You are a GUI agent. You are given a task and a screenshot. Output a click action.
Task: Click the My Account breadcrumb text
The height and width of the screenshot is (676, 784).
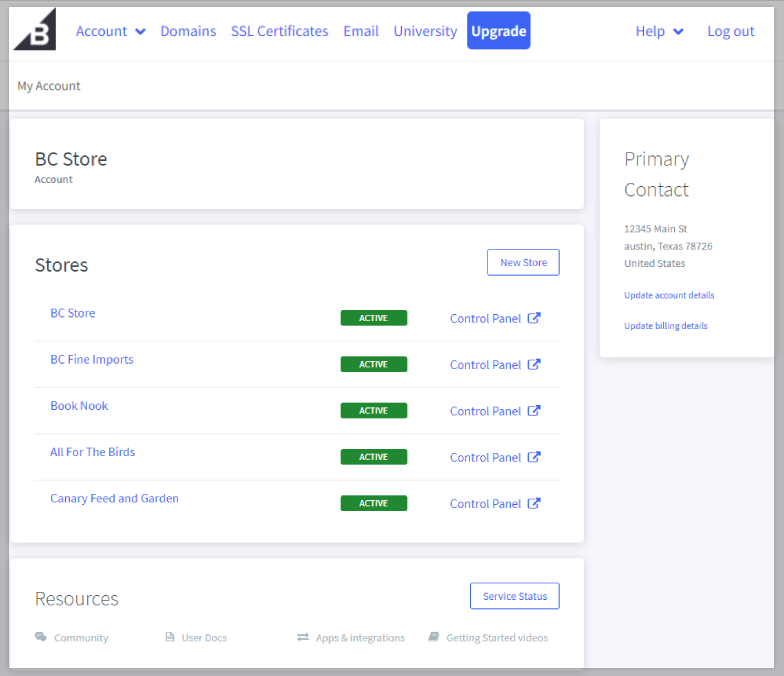[x=48, y=86]
